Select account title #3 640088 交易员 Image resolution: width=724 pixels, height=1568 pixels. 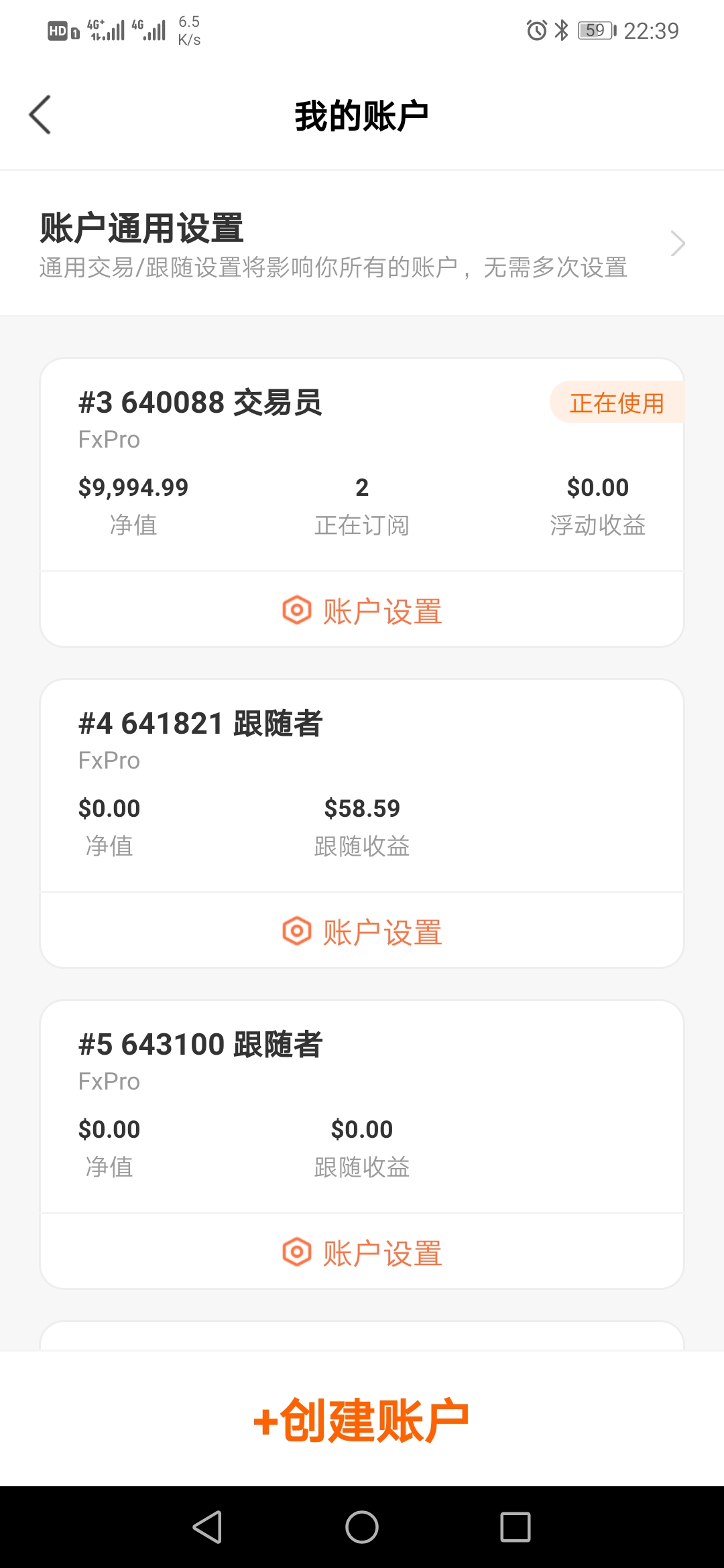point(200,403)
